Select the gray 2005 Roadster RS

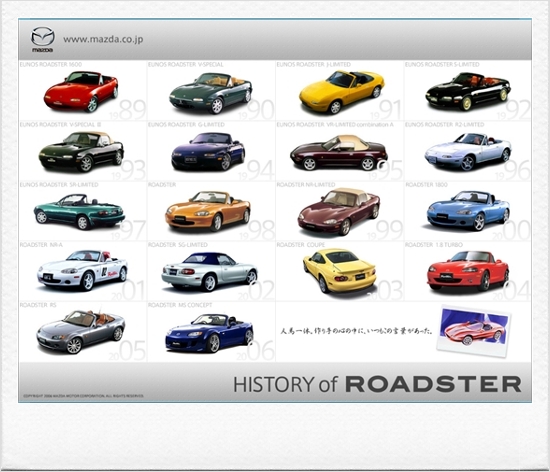81,332
